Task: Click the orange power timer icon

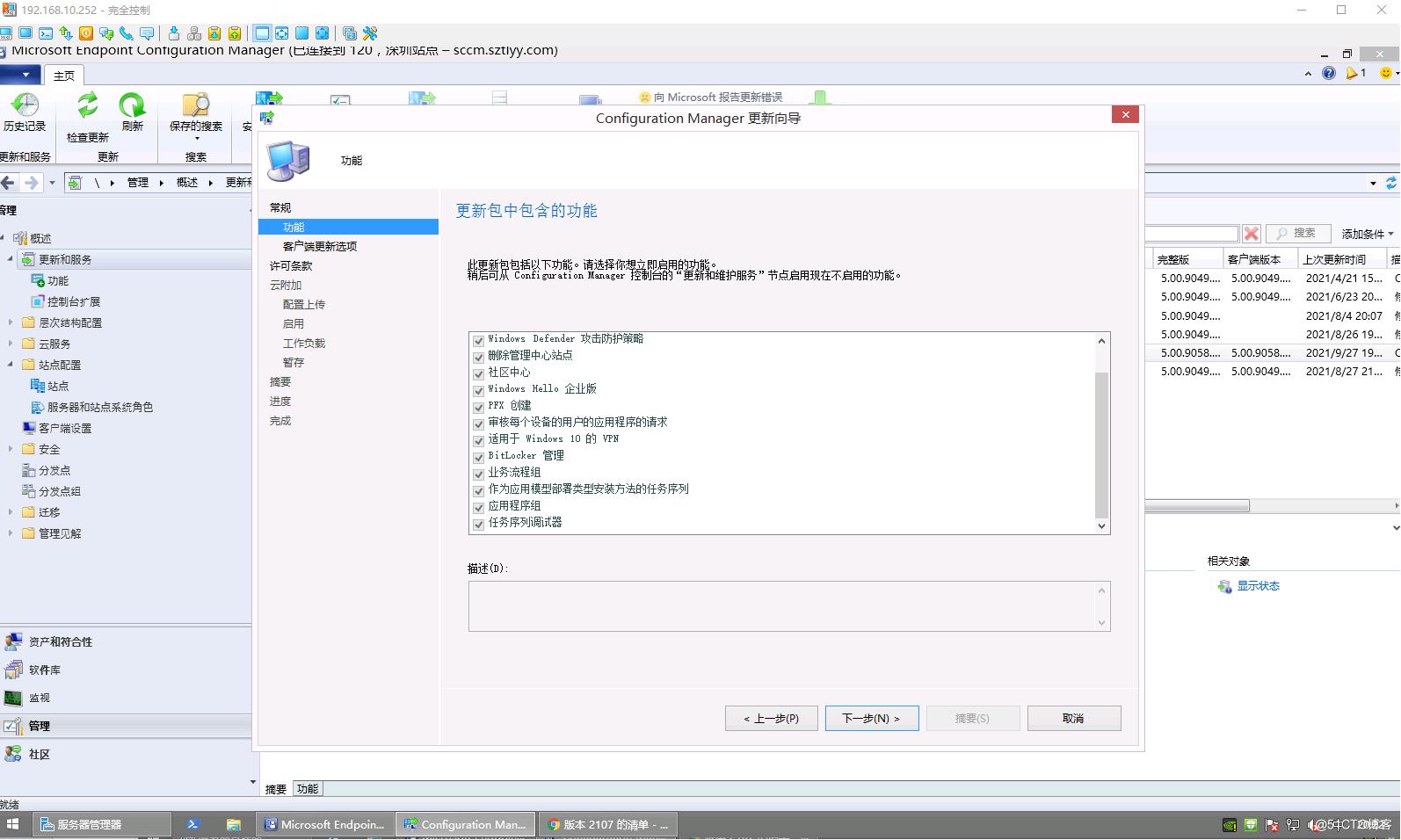Action: pyautogui.click(x=86, y=33)
